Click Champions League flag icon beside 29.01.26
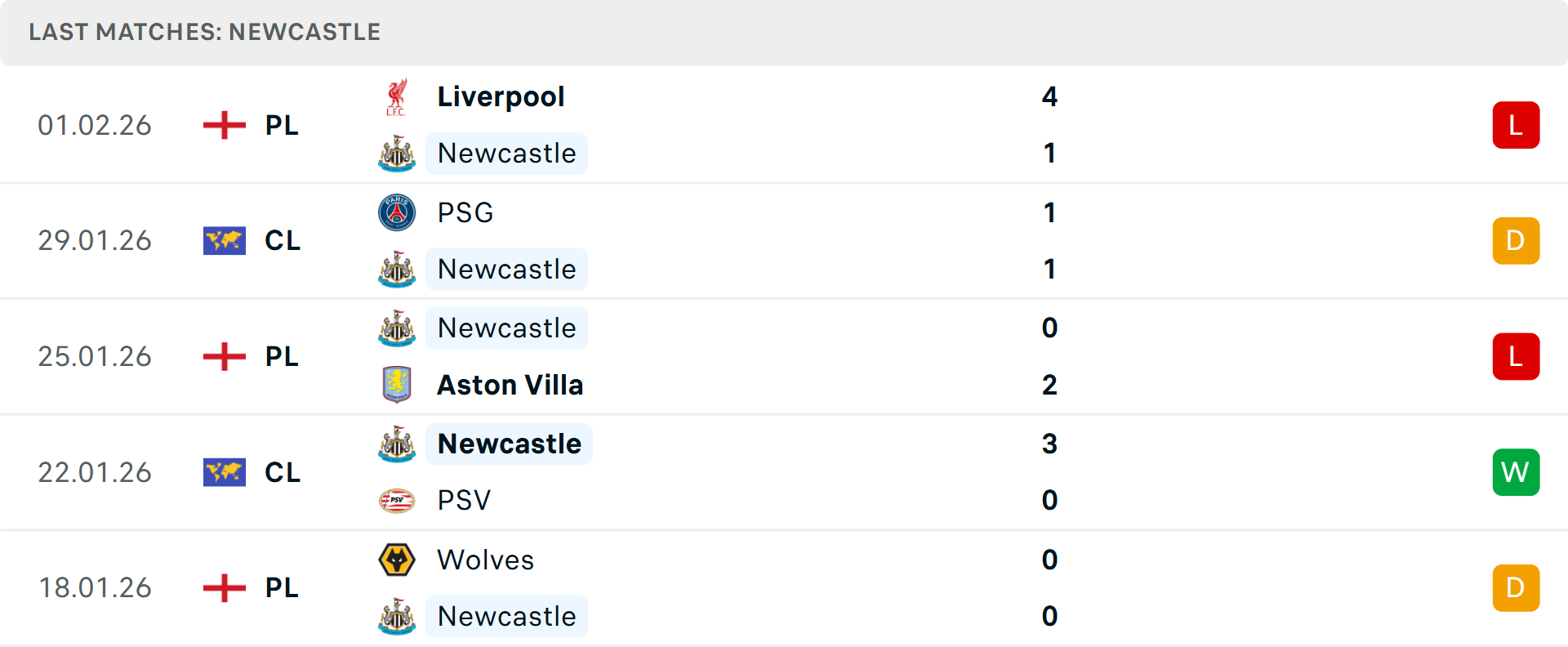Image resolution: width=1568 pixels, height=647 pixels. point(225,241)
